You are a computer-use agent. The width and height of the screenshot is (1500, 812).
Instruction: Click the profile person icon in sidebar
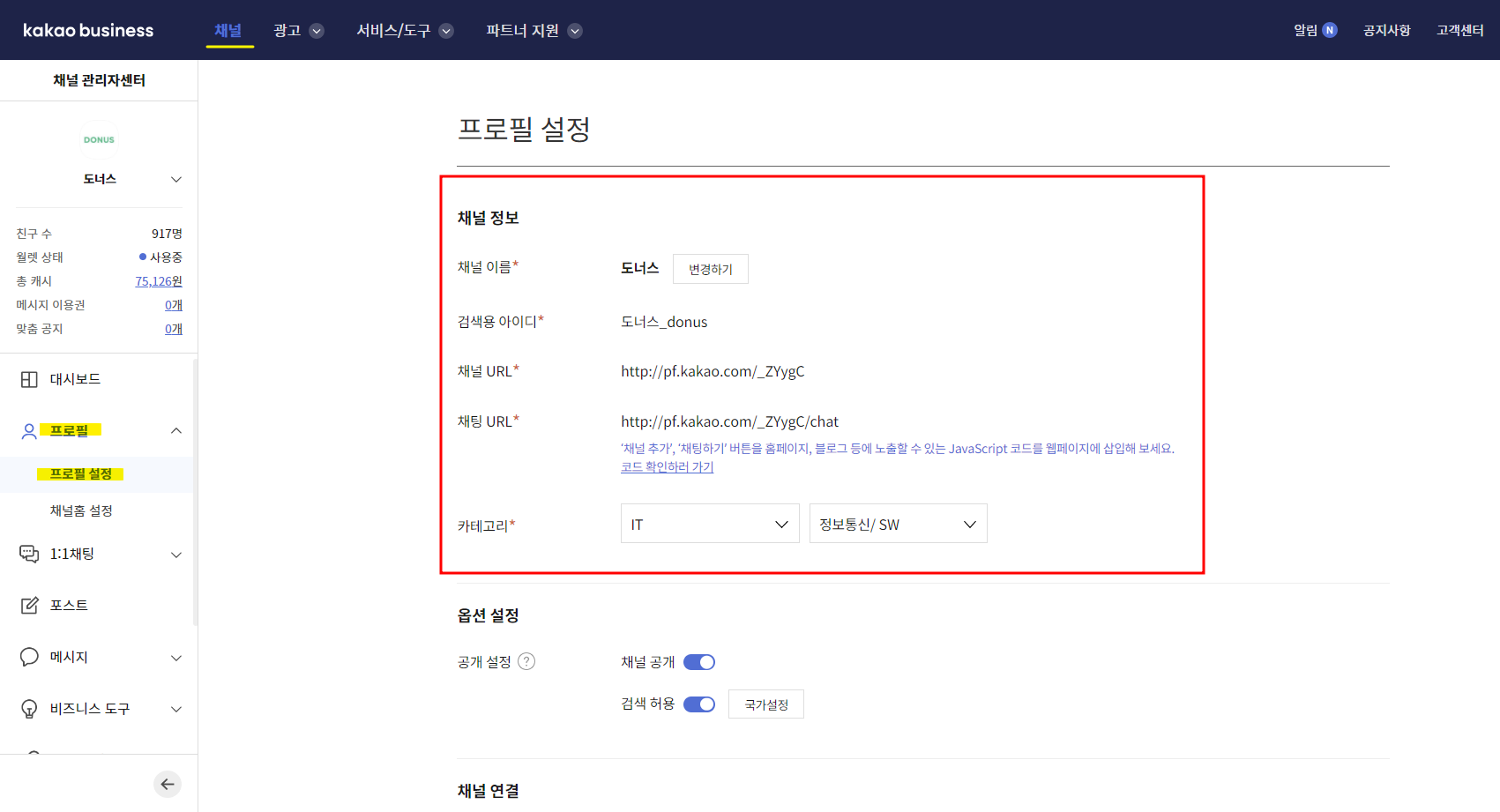[x=29, y=431]
